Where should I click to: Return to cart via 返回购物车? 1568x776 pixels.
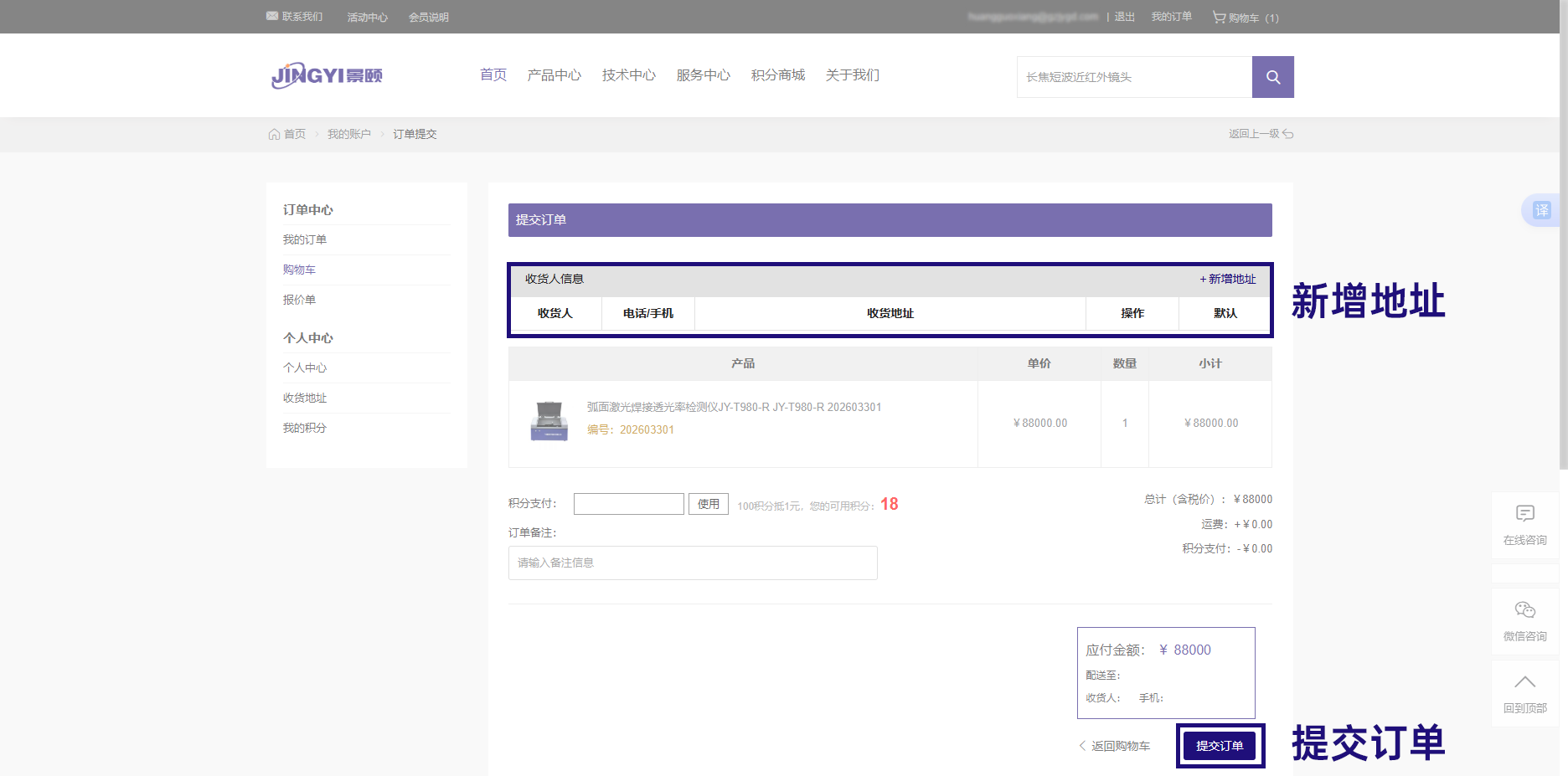[1115, 746]
